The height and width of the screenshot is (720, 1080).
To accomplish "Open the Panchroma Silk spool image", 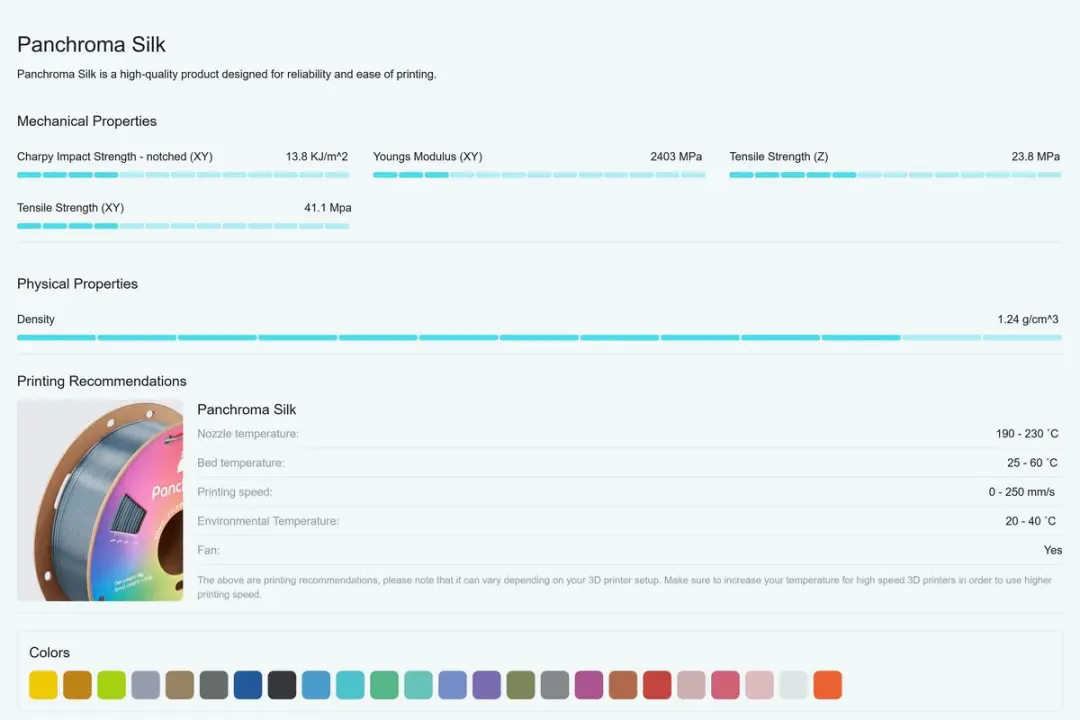I will click(101, 500).
